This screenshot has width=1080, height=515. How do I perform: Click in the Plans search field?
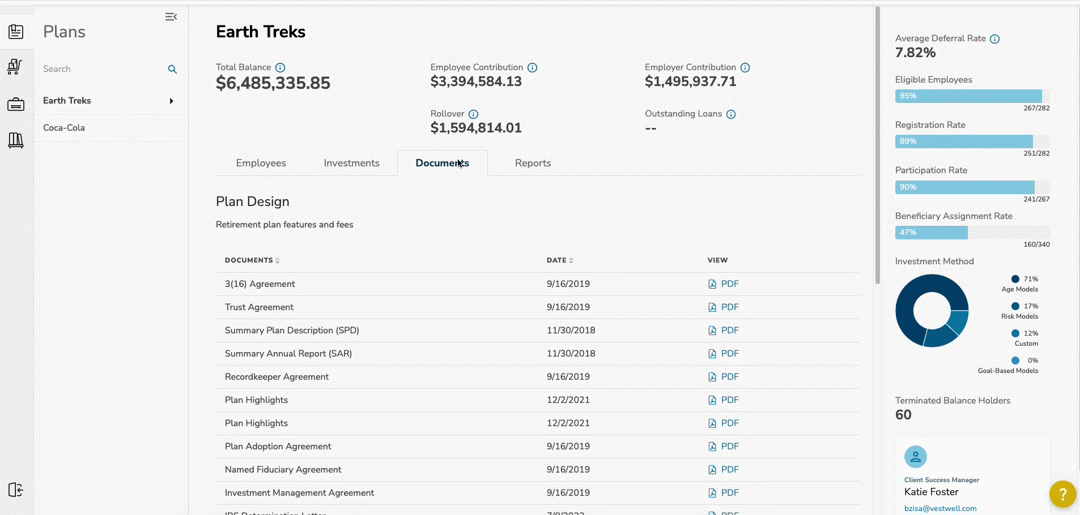103,69
